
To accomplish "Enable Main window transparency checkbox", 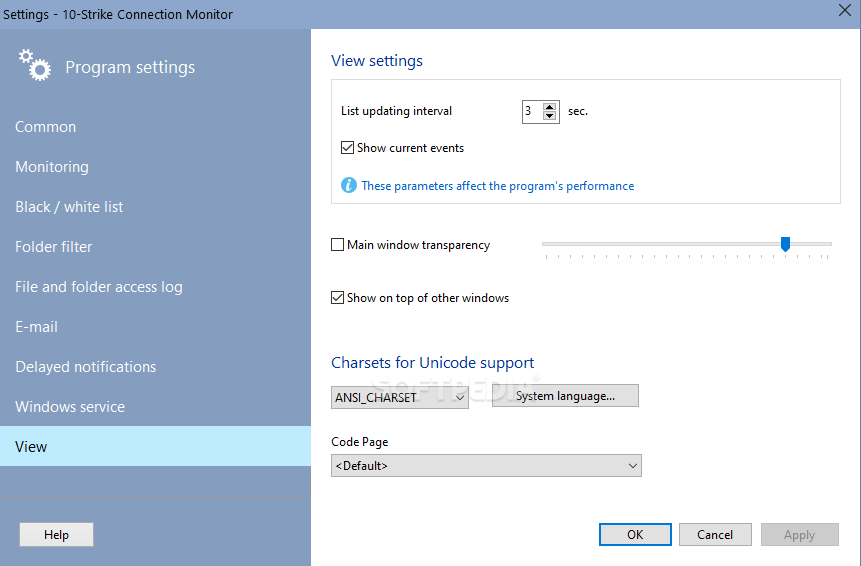I will point(338,244).
